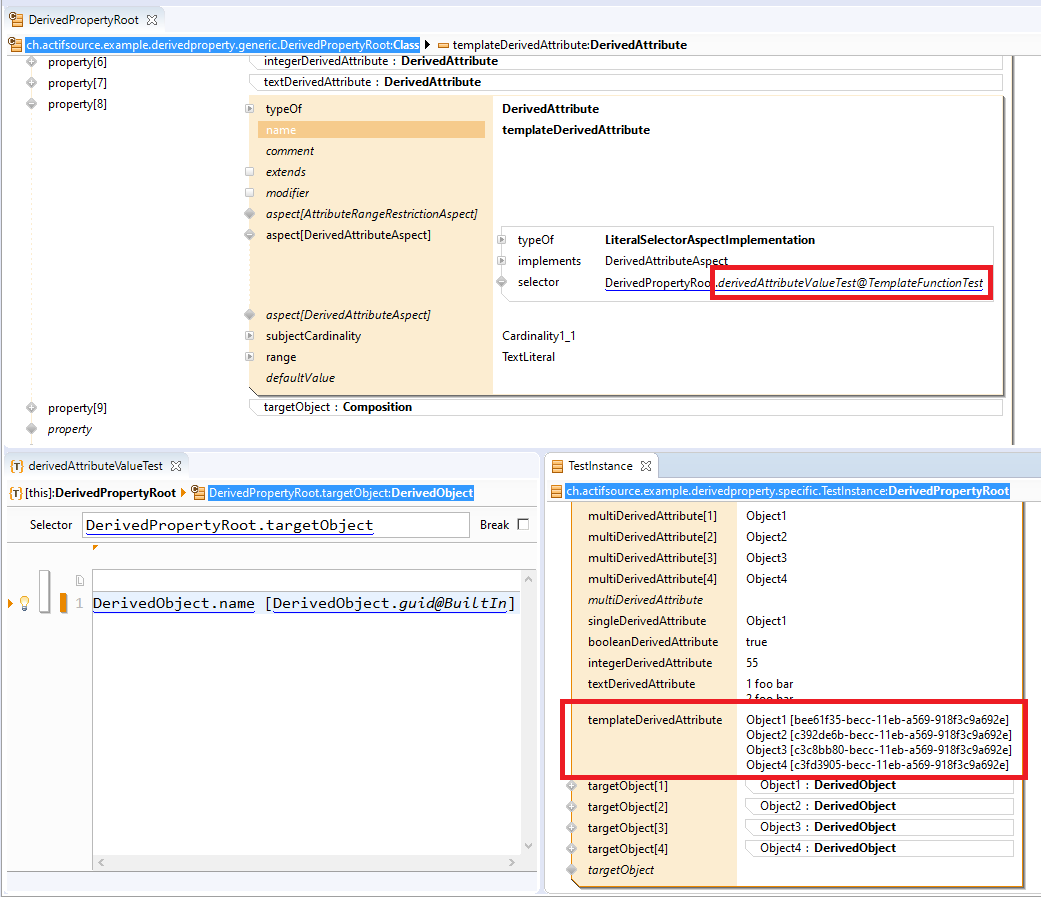Image resolution: width=1041 pixels, height=897 pixels.
Task: Click the lightbulb quick-fix icon on line 1
Action: coord(24,603)
